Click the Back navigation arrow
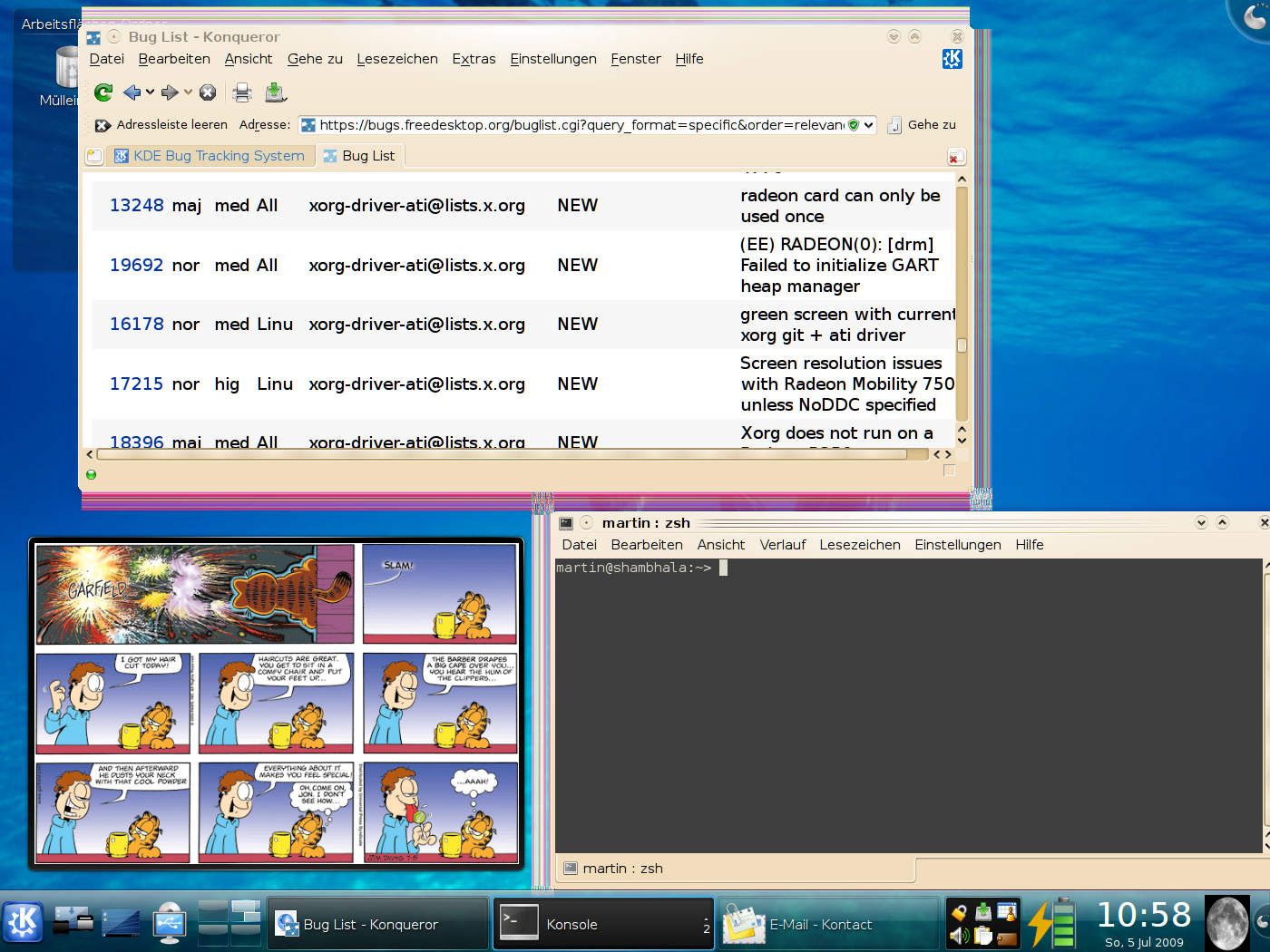 [x=132, y=92]
